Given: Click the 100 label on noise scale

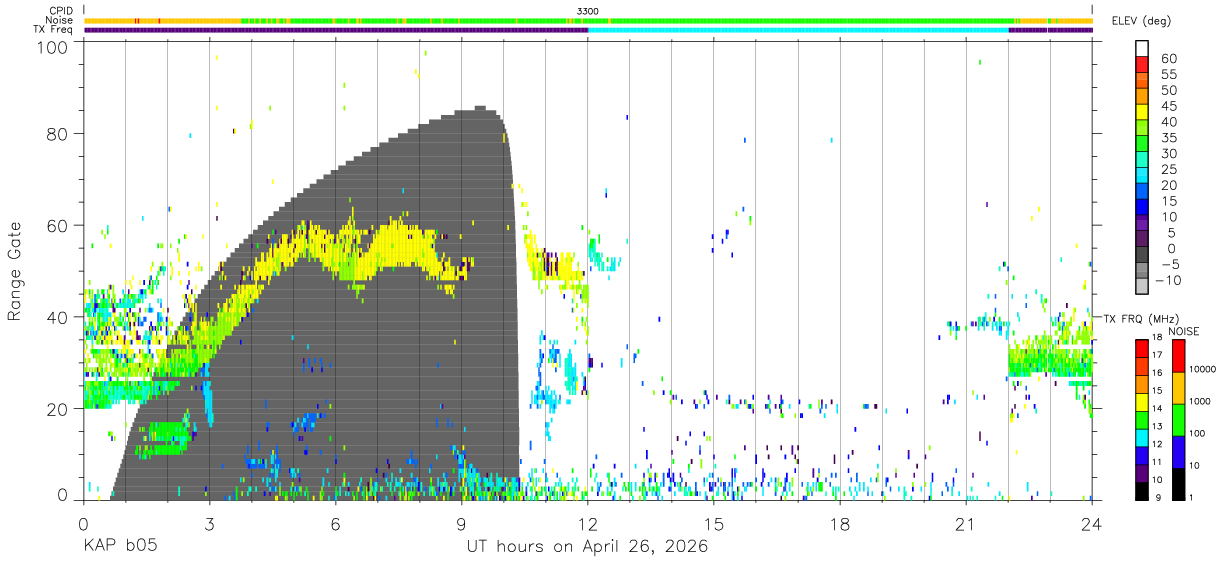Looking at the screenshot, I should 1199,433.
